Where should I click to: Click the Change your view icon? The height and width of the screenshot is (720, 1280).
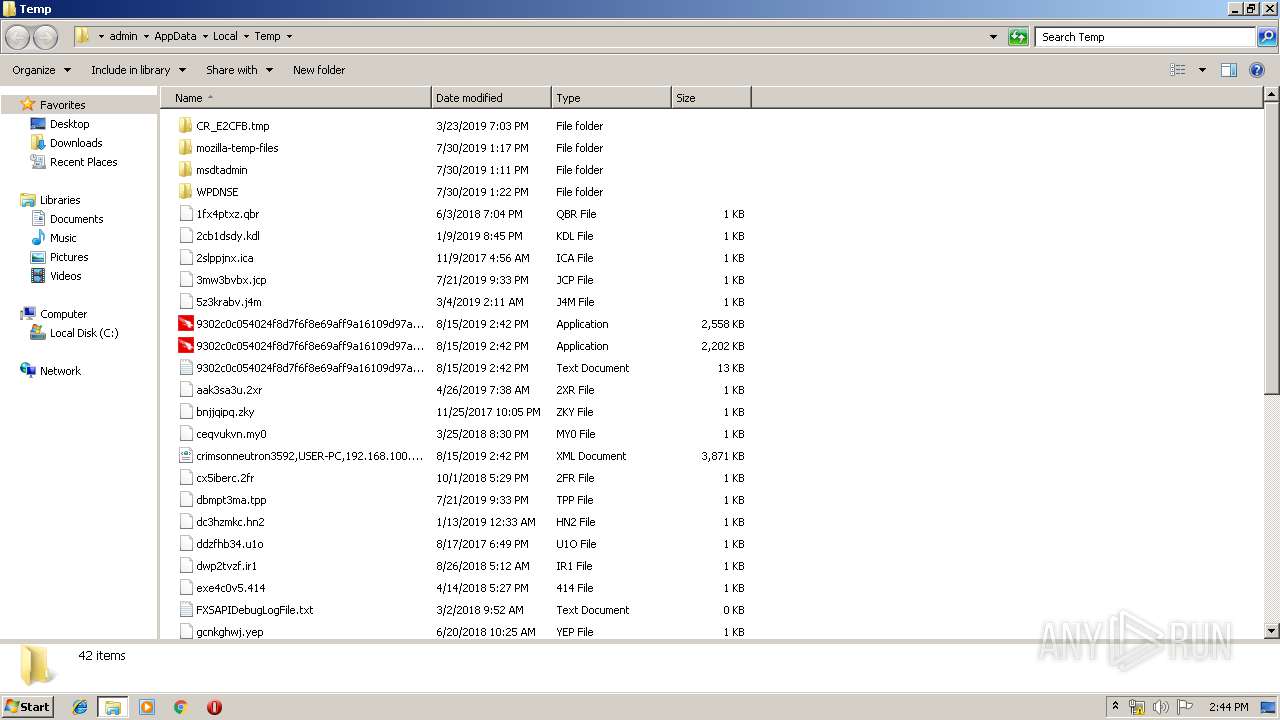[1178, 70]
